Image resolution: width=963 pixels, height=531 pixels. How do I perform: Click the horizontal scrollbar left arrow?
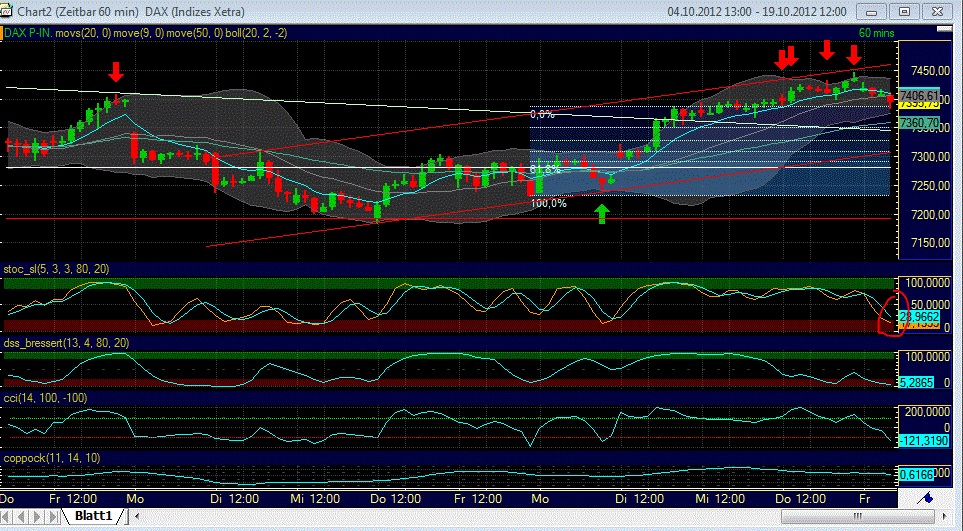coord(138,516)
